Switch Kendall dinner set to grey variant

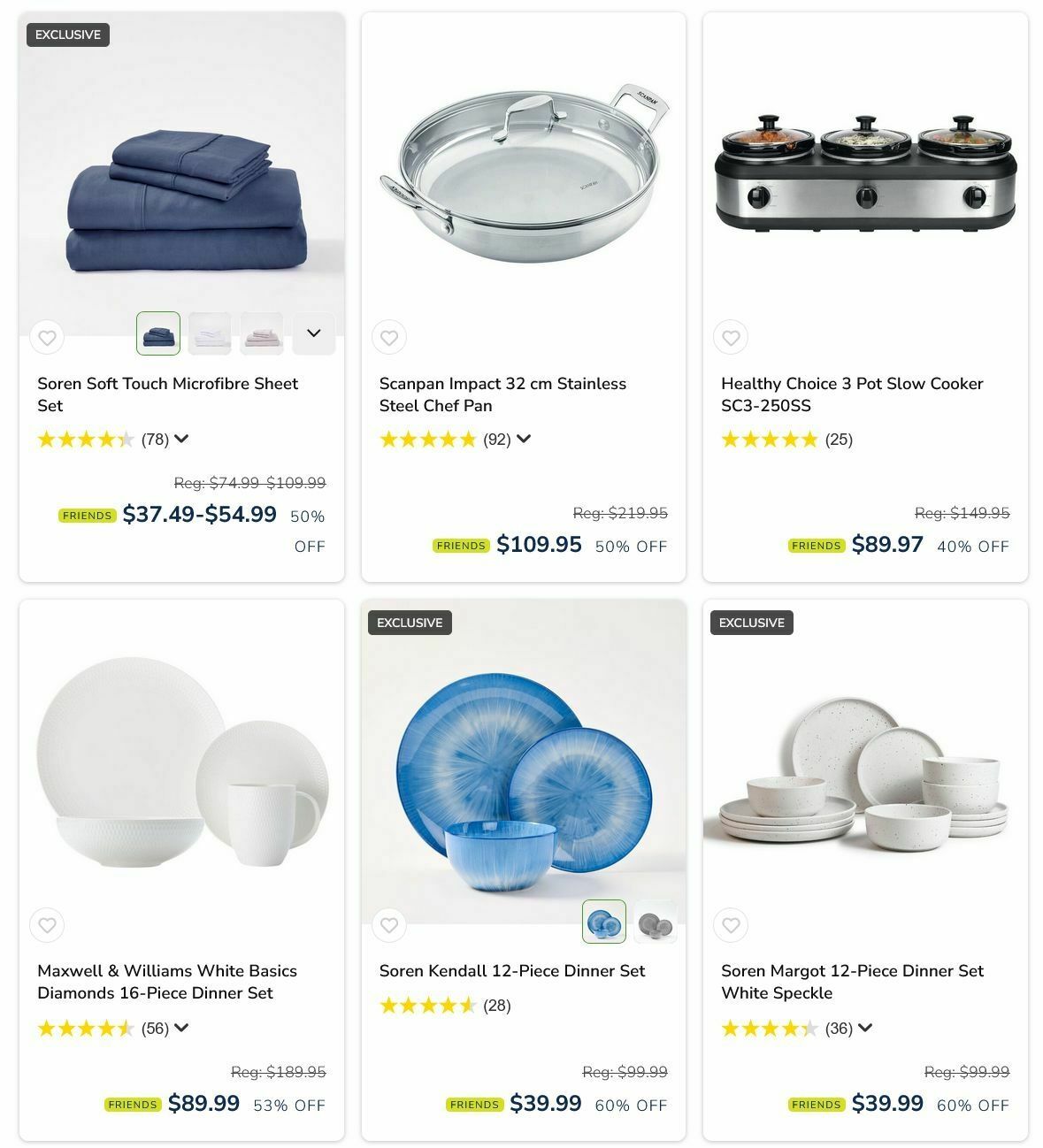click(656, 922)
